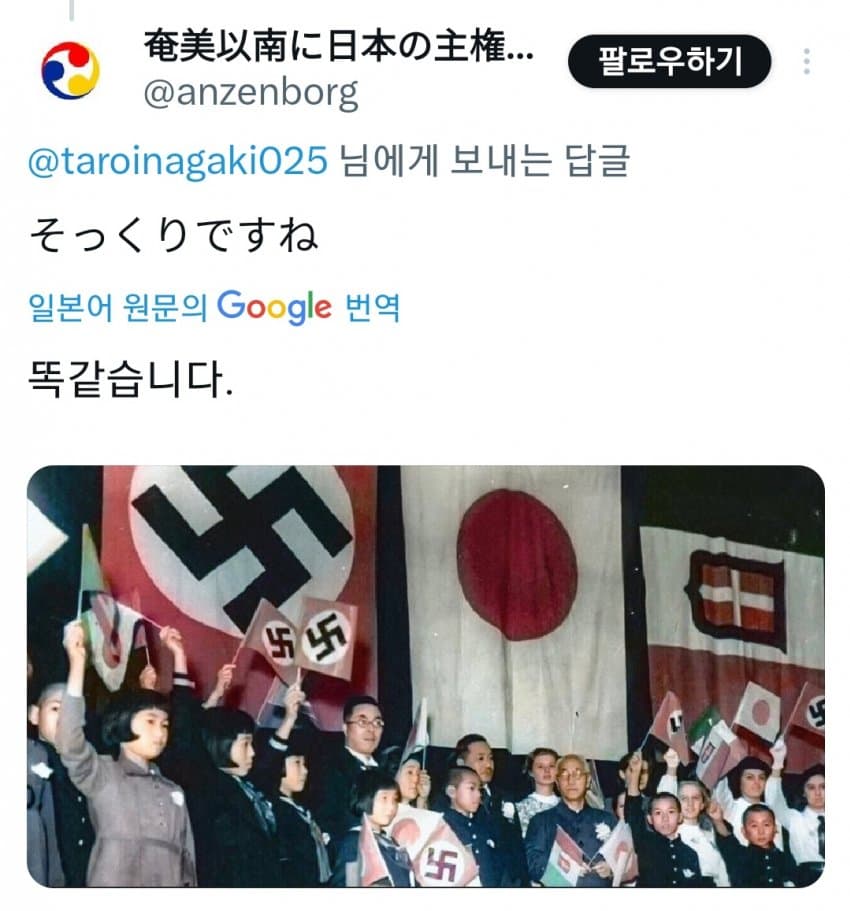Open the three-dot more options menu

(x=806, y=62)
